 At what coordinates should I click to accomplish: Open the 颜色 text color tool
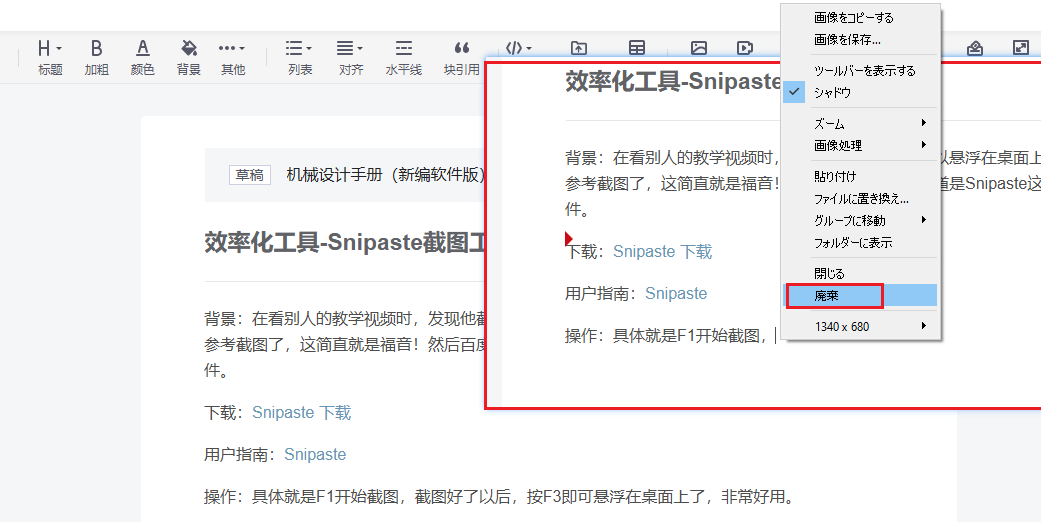(x=142, y=57)
